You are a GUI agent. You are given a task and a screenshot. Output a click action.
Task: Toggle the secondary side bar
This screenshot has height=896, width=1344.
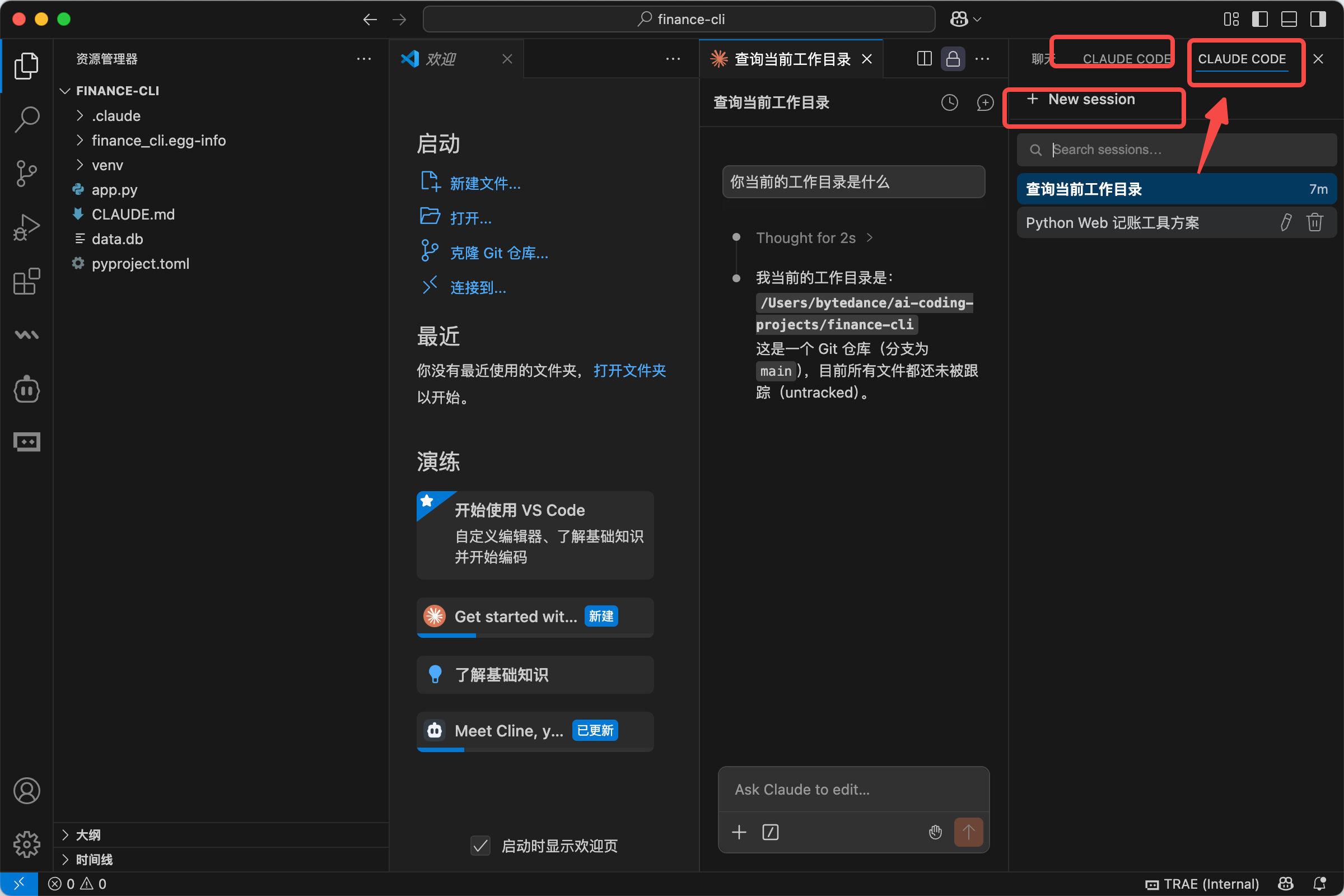point(1318,20)
